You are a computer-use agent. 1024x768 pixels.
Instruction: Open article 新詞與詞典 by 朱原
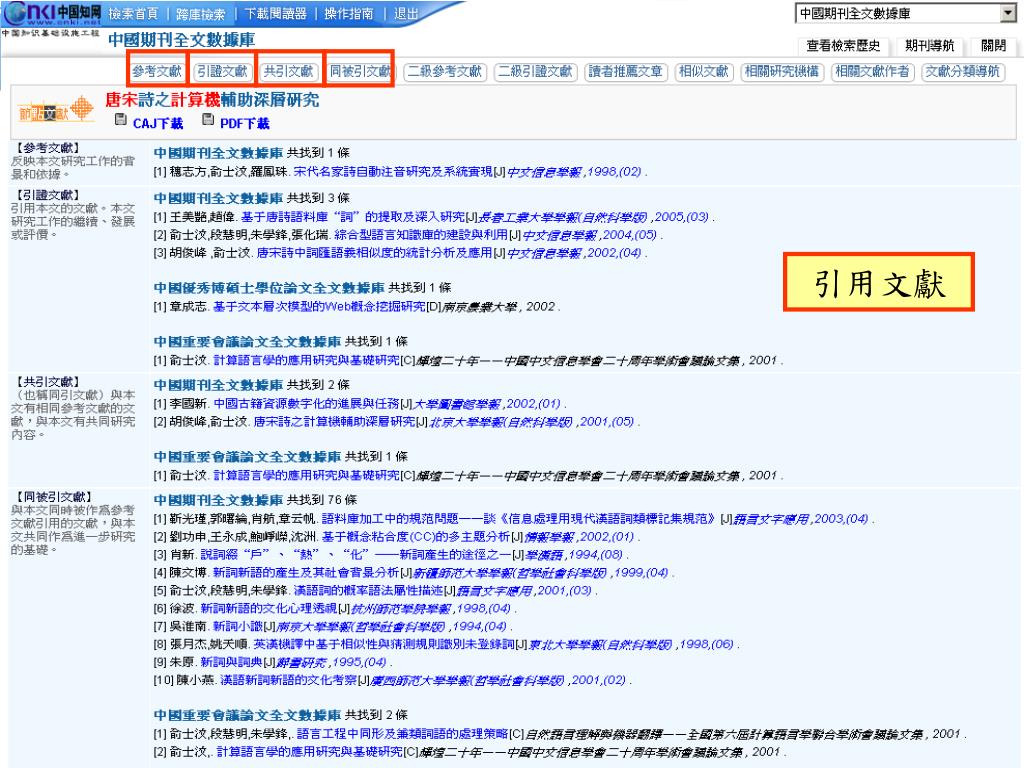click(231, 662)
